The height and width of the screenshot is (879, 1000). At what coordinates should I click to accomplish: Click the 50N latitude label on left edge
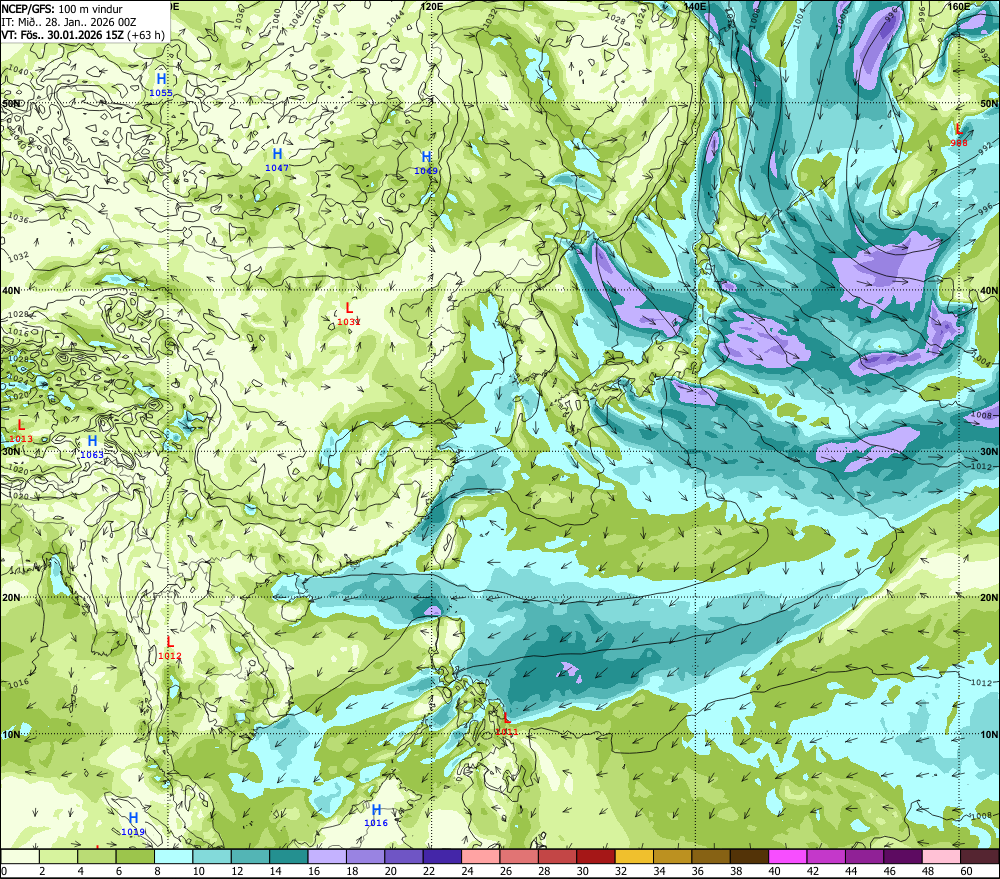(x=11, y=103)
